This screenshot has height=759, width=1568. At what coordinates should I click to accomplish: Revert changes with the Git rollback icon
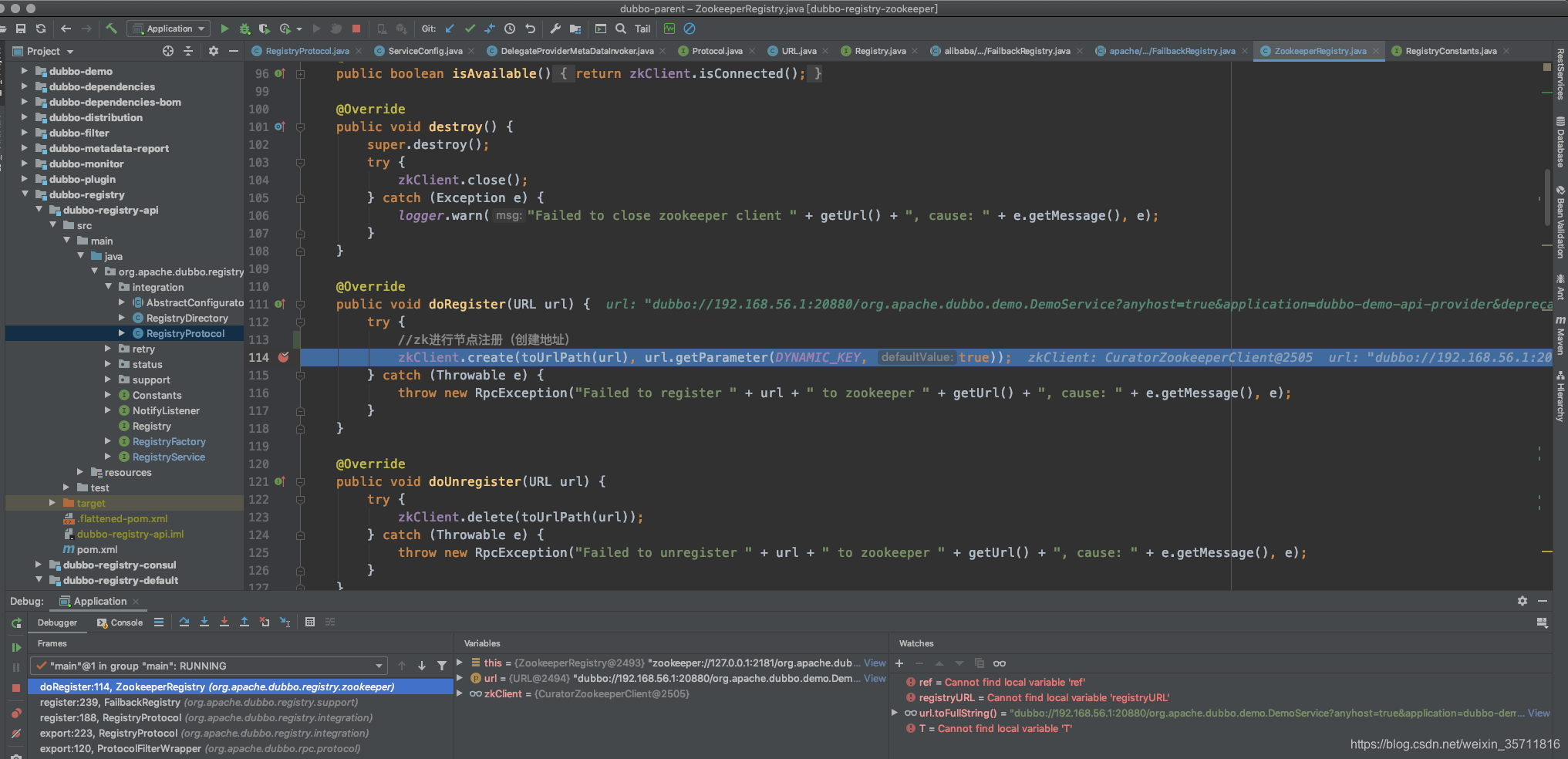click(x=530, y=29)
